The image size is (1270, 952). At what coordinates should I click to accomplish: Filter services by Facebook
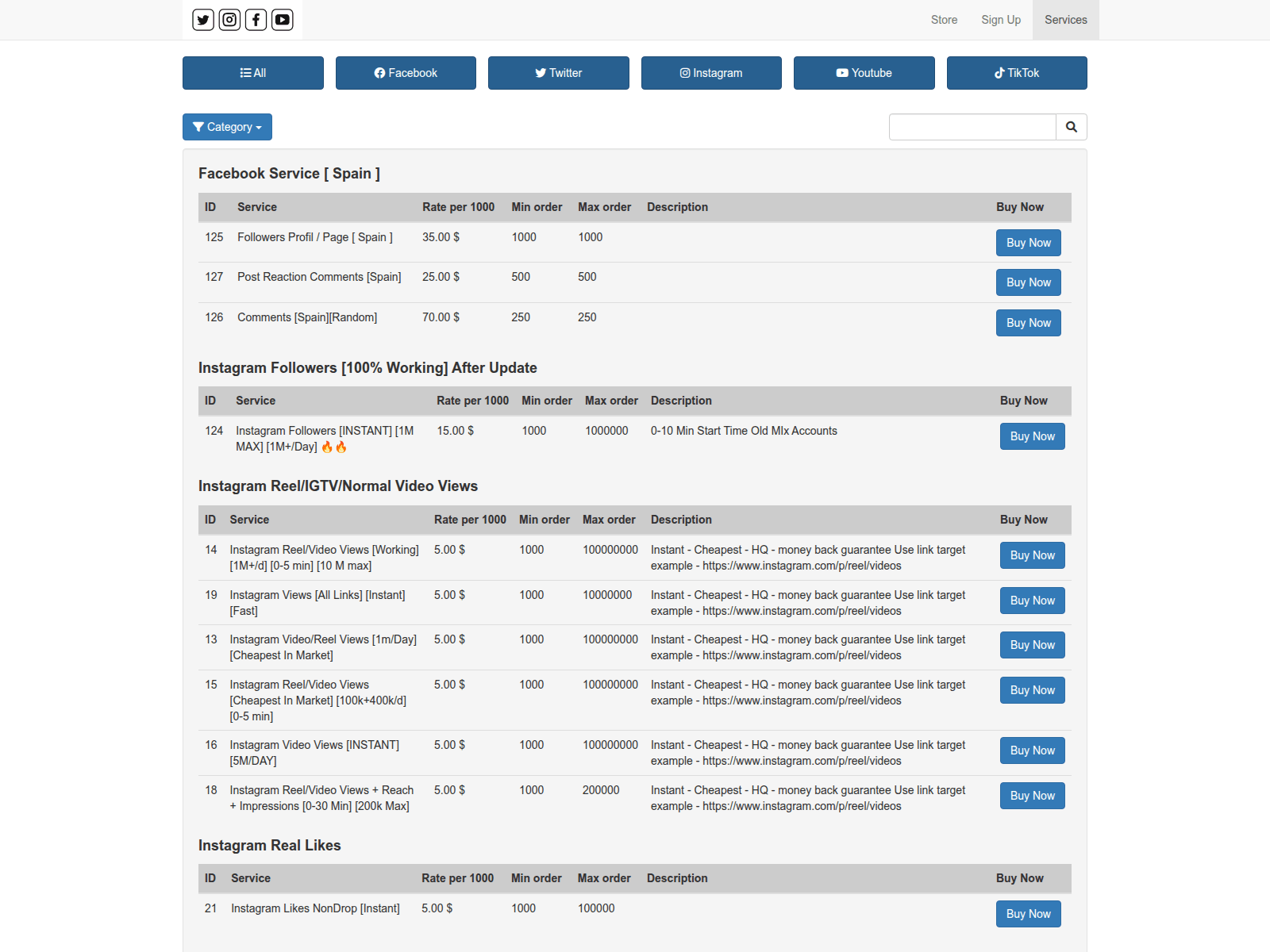click(406, 73)
